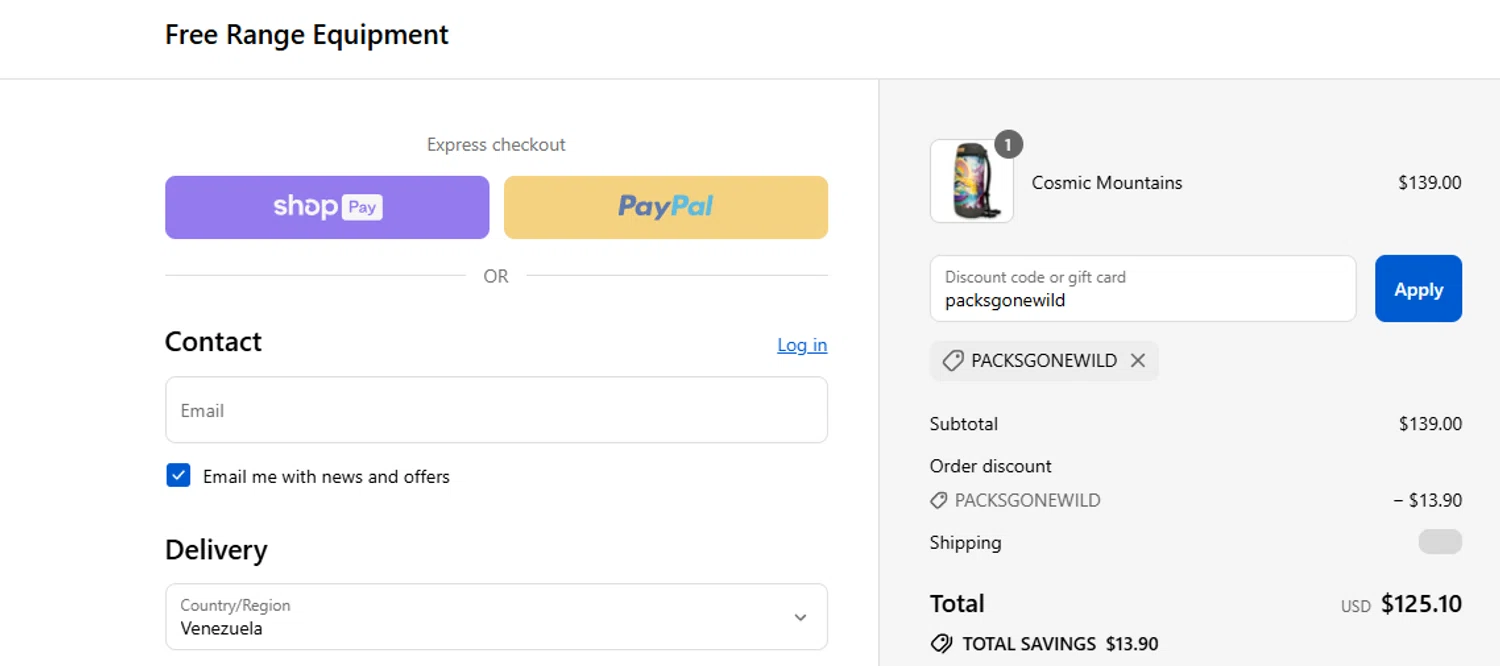
Task: Open the Country/Region dropdown
Action: click(x=496, y=617)
